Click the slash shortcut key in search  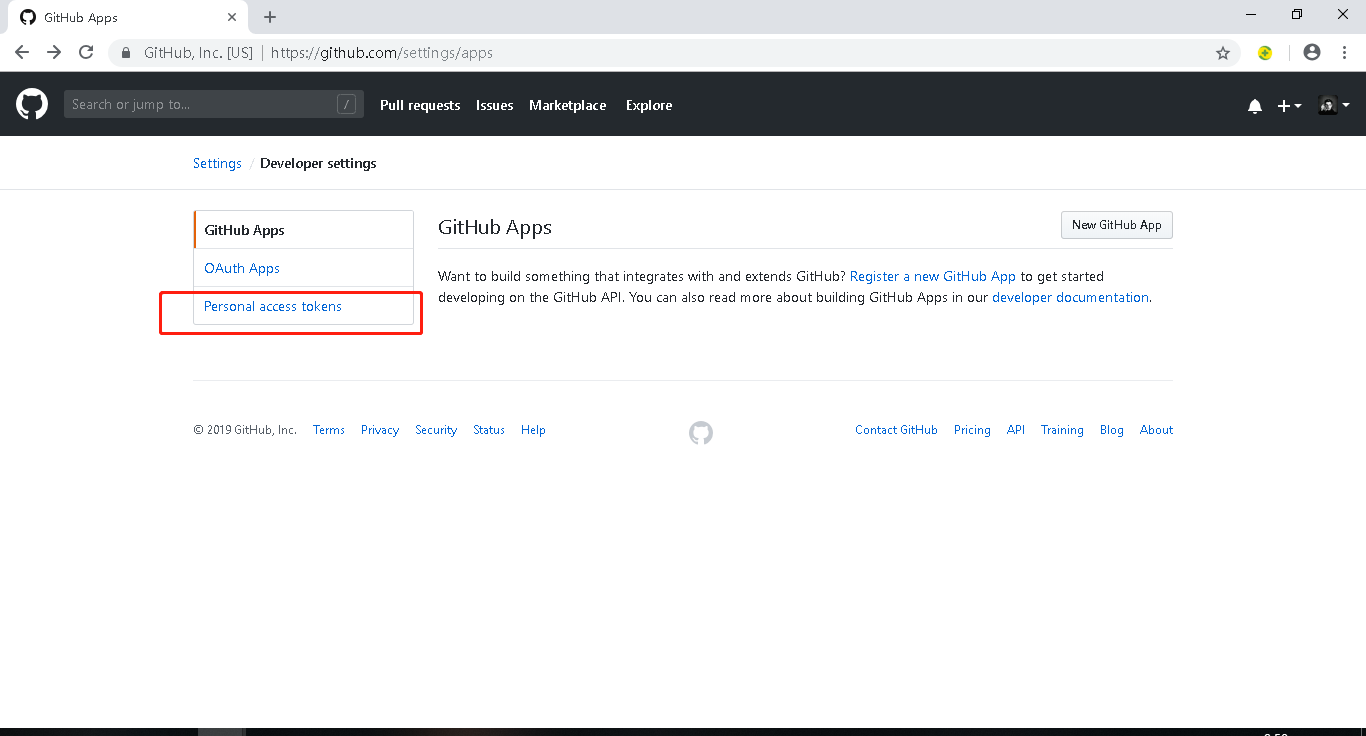click(x=346, y=104)
